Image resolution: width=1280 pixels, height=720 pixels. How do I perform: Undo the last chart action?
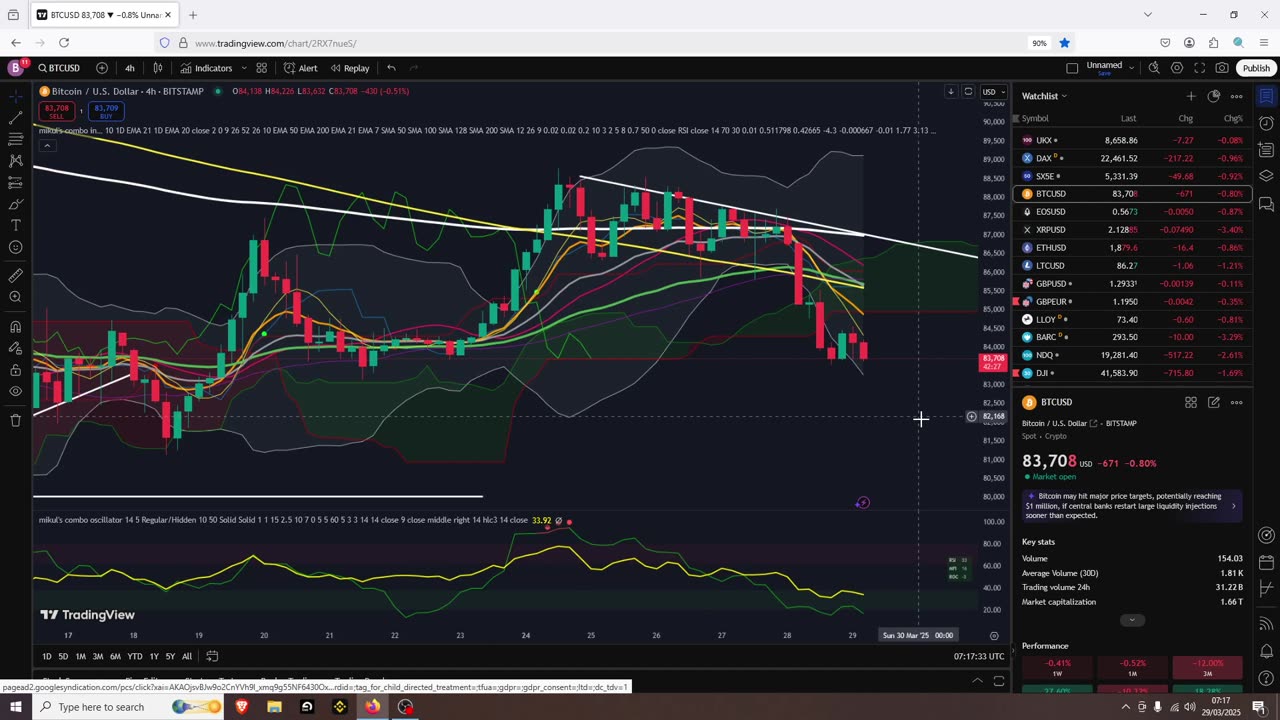[391, 68]
